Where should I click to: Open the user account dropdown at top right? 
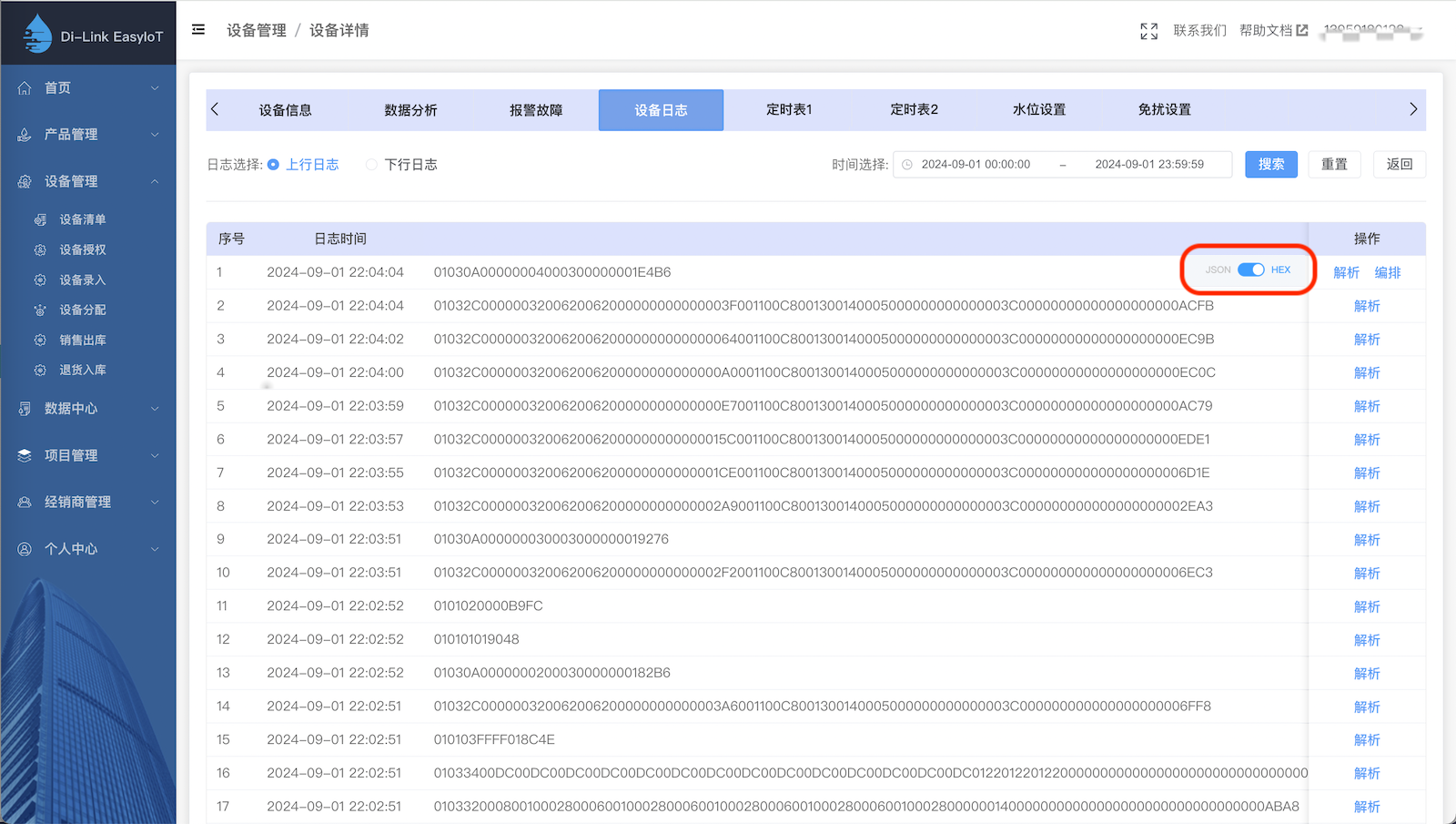1373,31
